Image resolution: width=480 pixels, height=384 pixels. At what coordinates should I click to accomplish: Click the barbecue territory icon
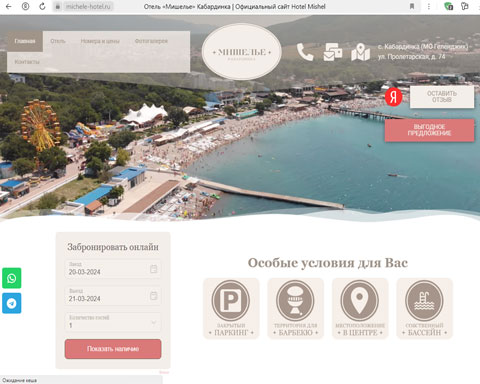295,301
